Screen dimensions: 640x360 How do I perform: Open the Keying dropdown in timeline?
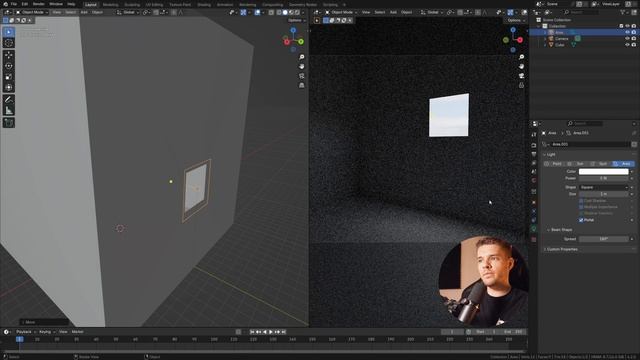(47, 332)
